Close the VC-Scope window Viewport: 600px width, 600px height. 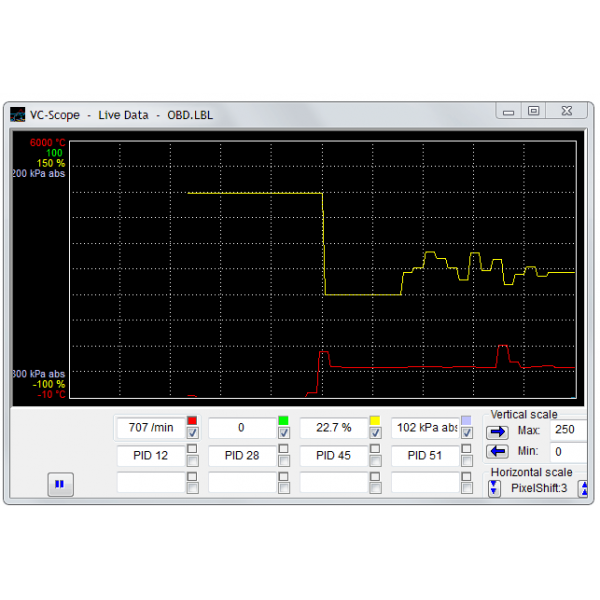click(x=567, y=111)
